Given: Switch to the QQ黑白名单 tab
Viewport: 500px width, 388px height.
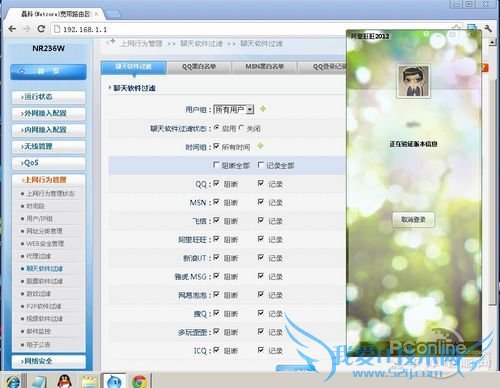Looking at the screenshot, I should click(199, 67).
